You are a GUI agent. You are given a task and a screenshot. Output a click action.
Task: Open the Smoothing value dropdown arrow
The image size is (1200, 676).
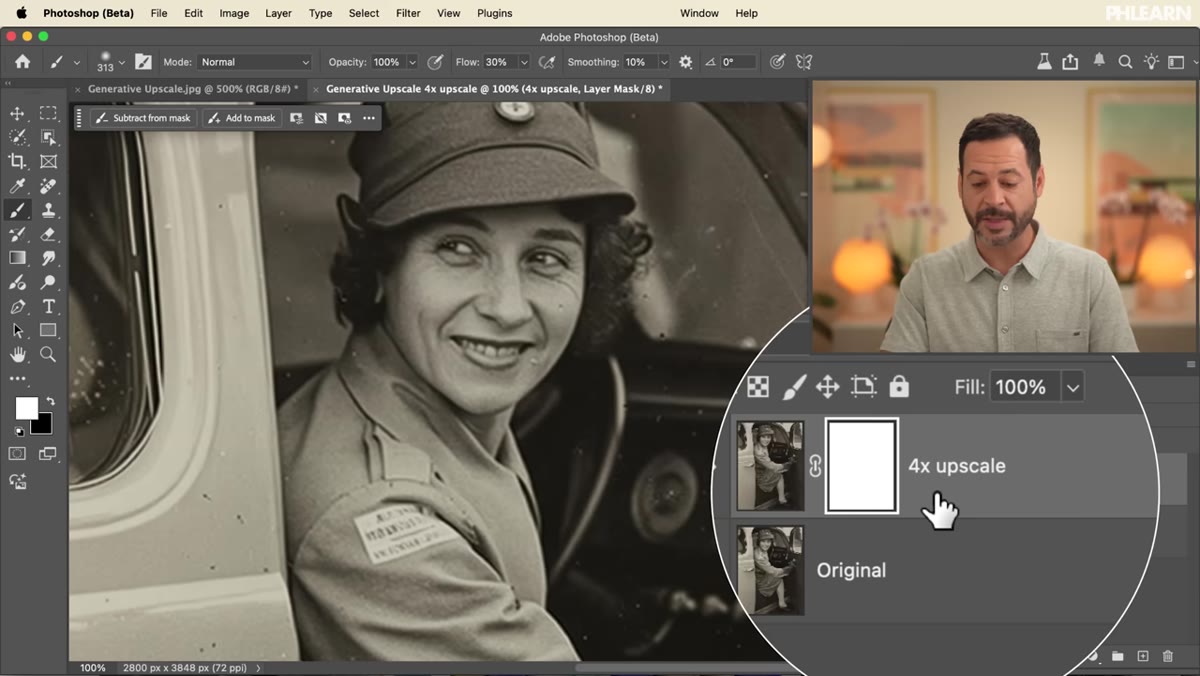[663, 62]
